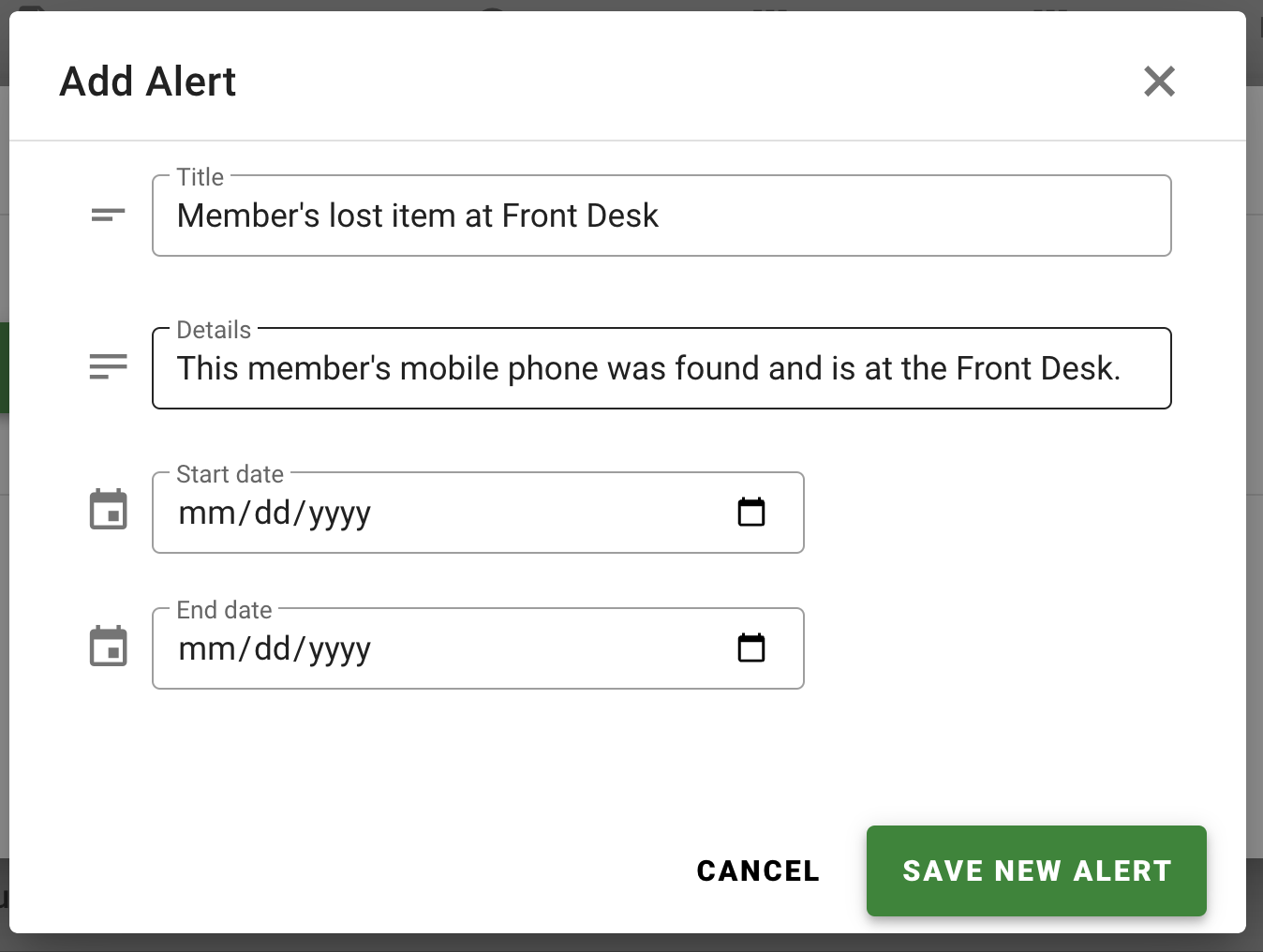Select the day segment of Start date
Screen dimensions: 1263x952
point(273,513)
